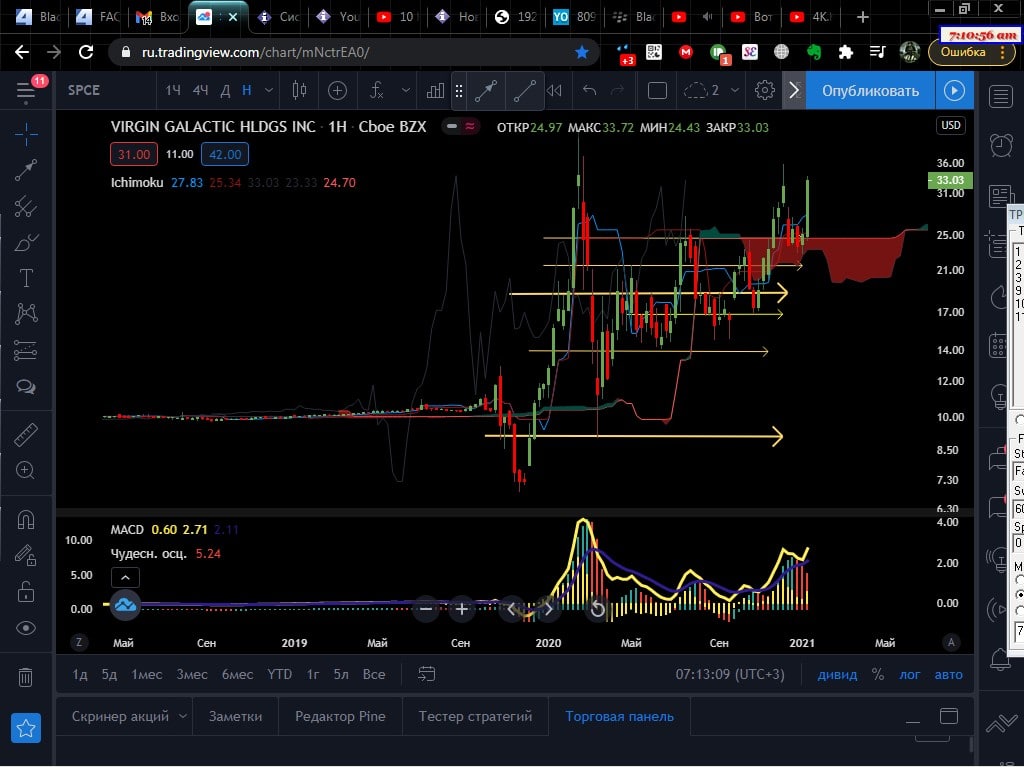Screen dimensions: 1024x768
Task: Open the speech bubble icons tool
Action: (x=26, y=387)
